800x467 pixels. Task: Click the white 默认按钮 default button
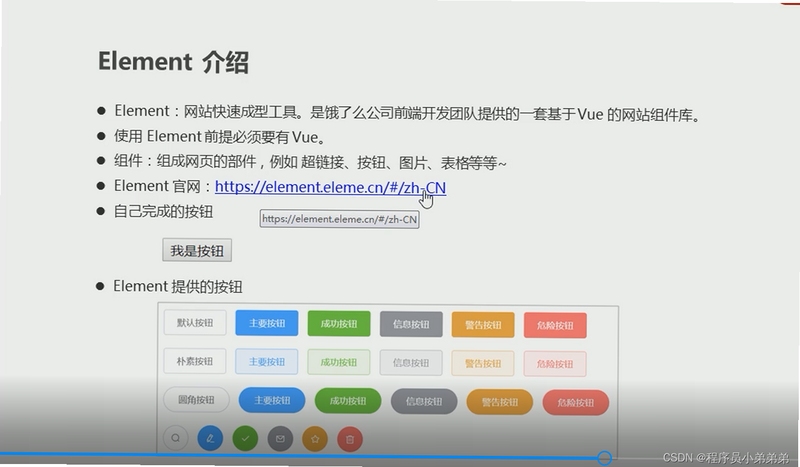tap(195, 323)
